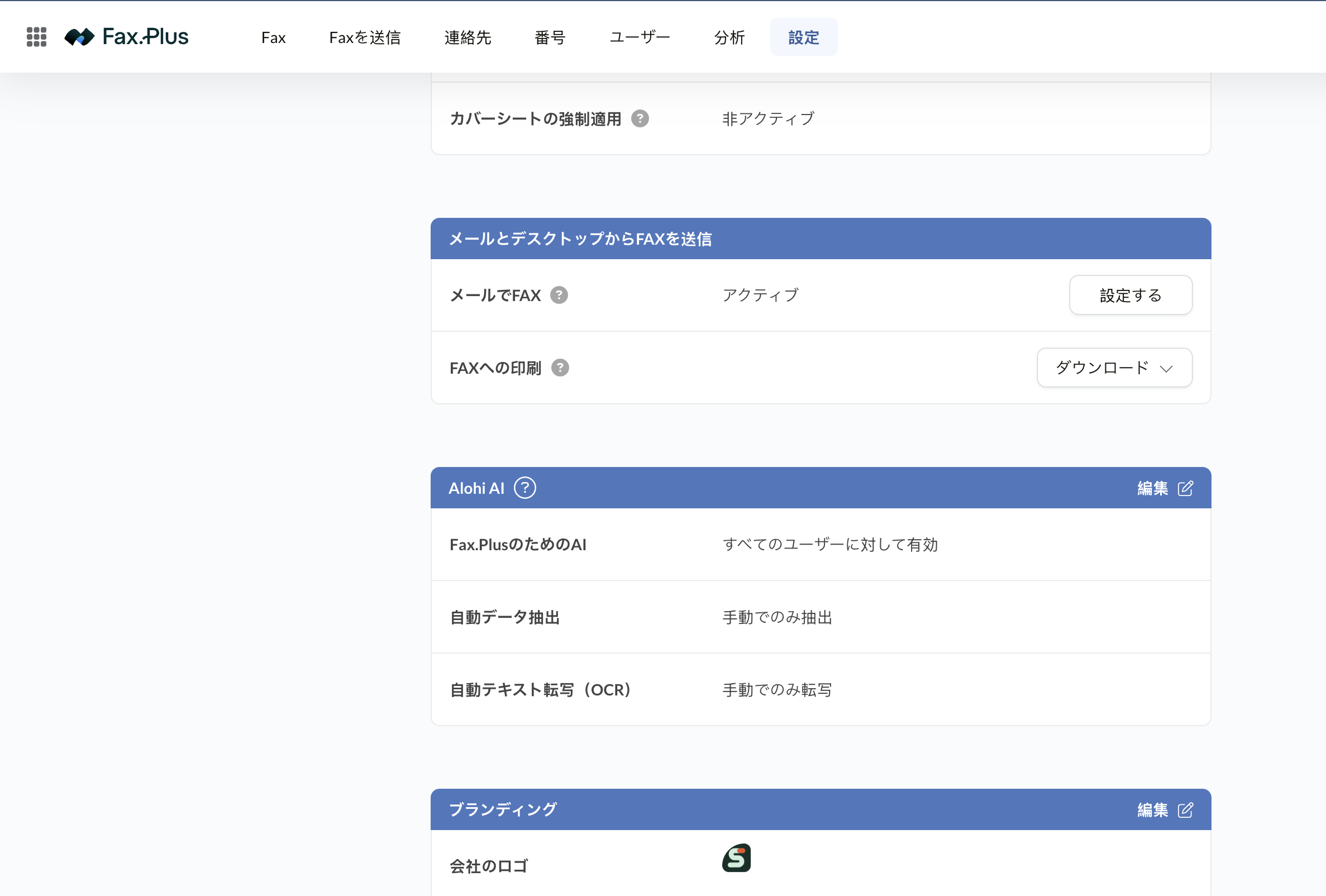1326x896 pixels.
Task: Click the 手動でのみ抽出 value
Action: tap(777, 617)
